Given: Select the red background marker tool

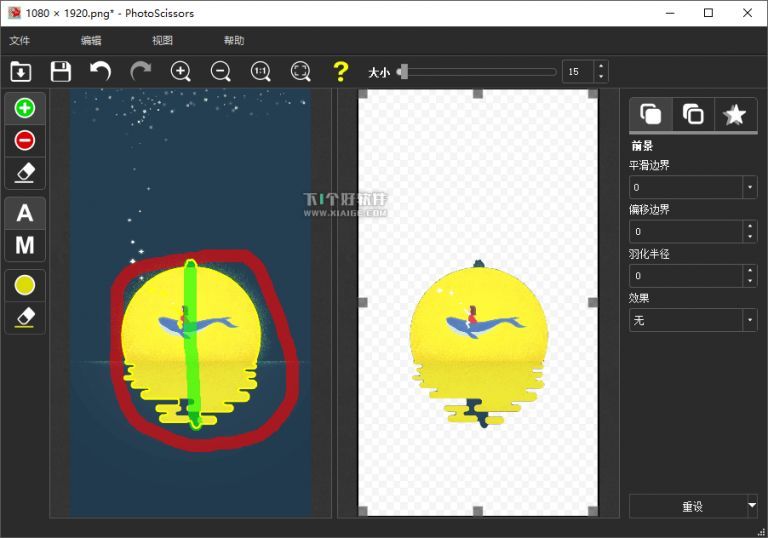Looking at the screenshot, I should [25, 140].
